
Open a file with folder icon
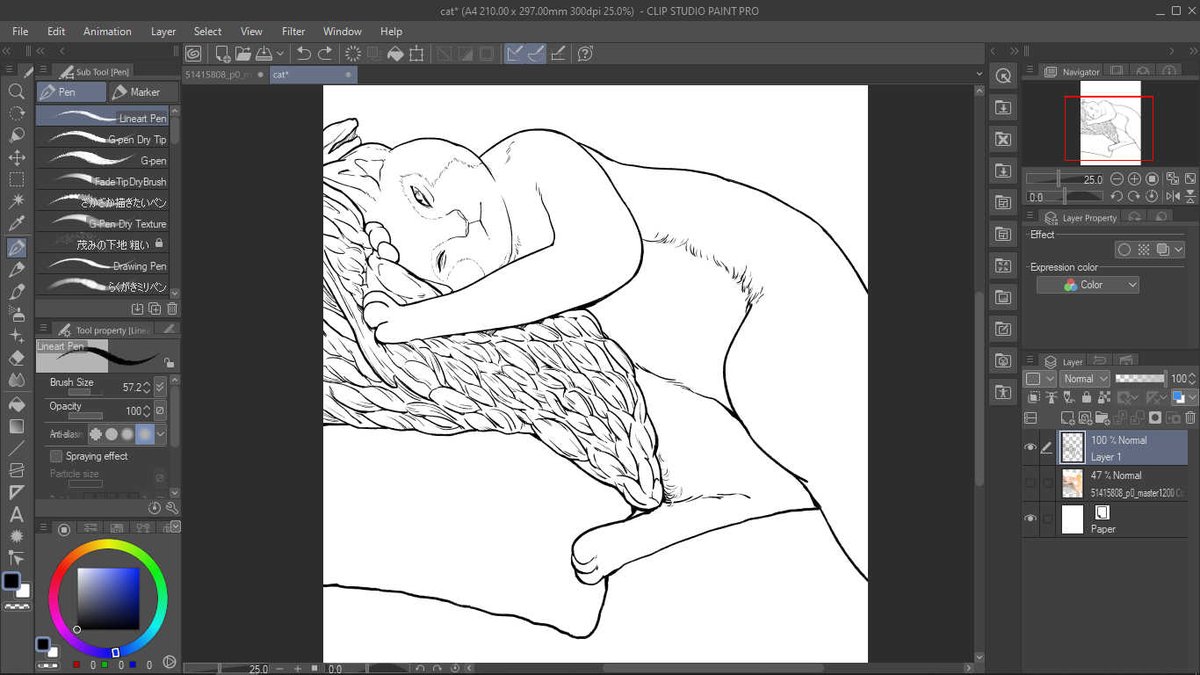coord(243,53)
